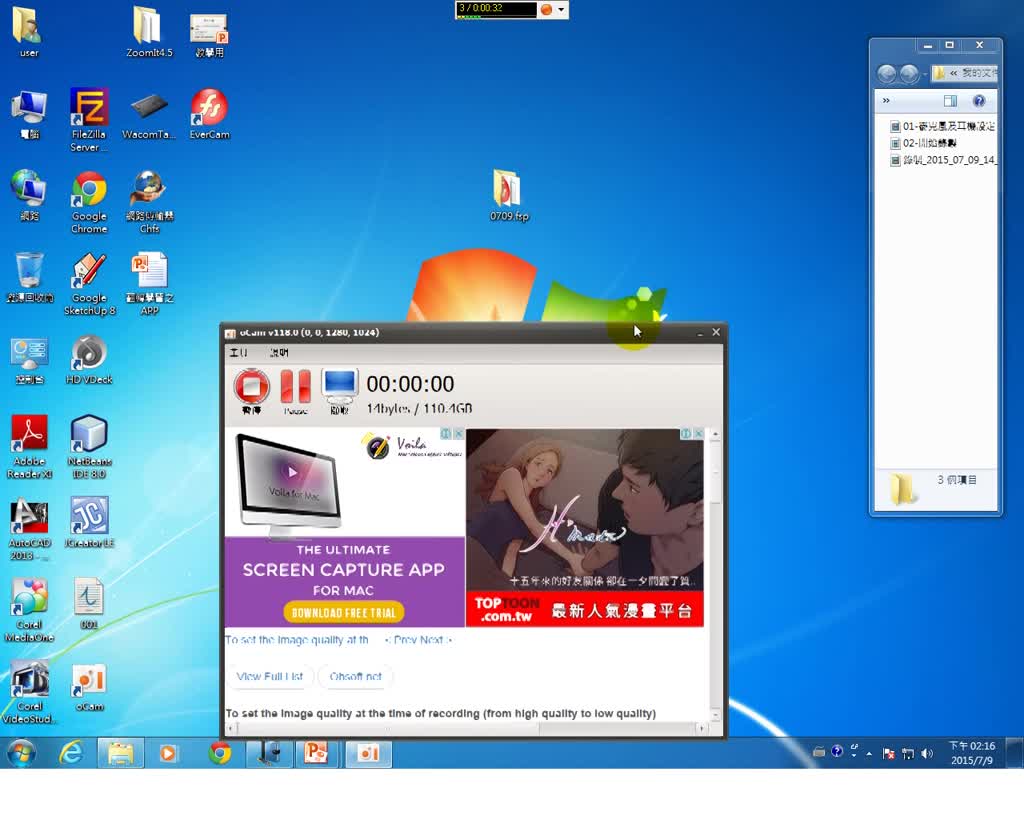Viewport: 1024px width, 820px height.
Task: Launch Internet Explorer from the taskbar
Action: tap(71, 753)
